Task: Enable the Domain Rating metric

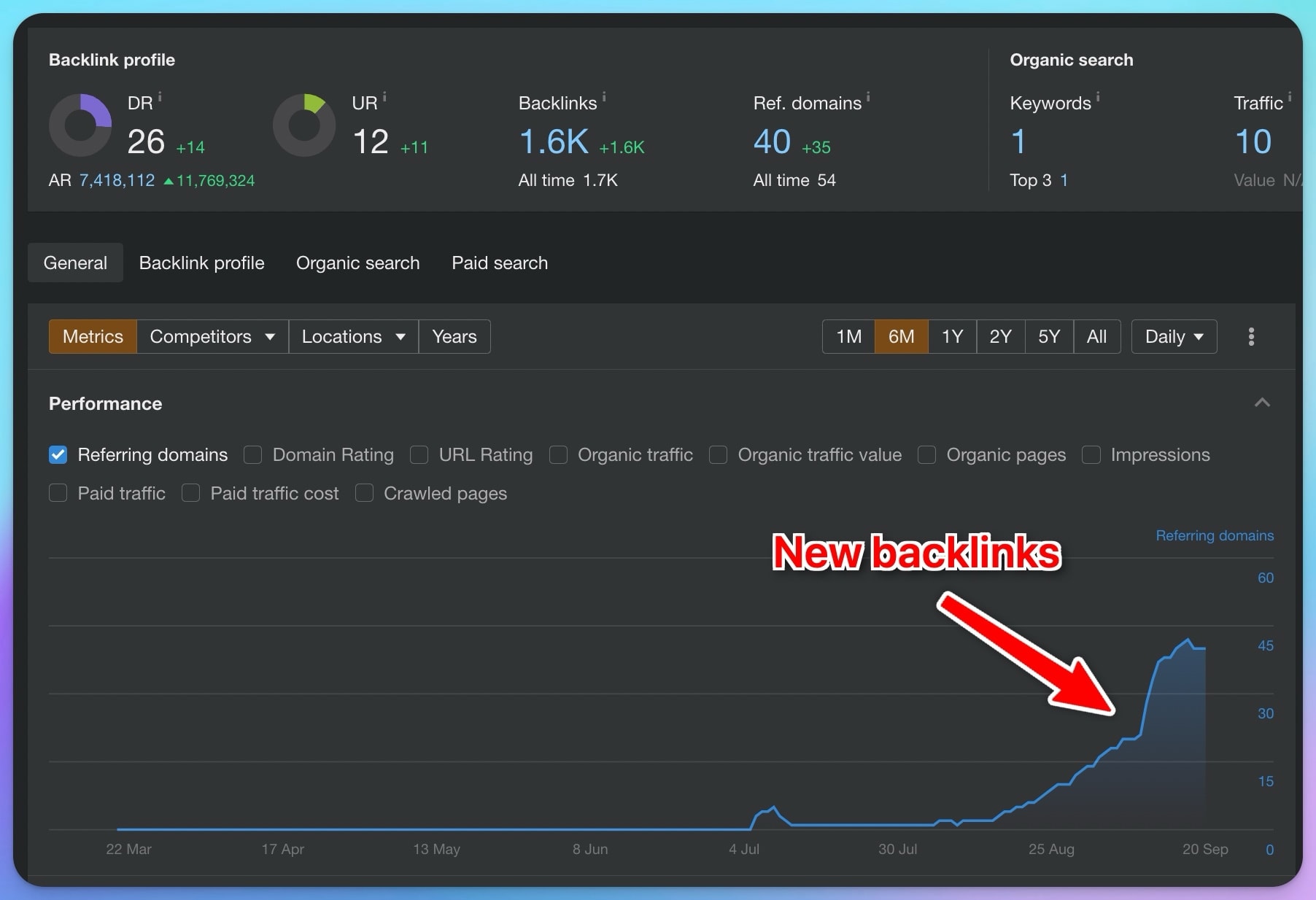Action: click(x=253, y=454)
